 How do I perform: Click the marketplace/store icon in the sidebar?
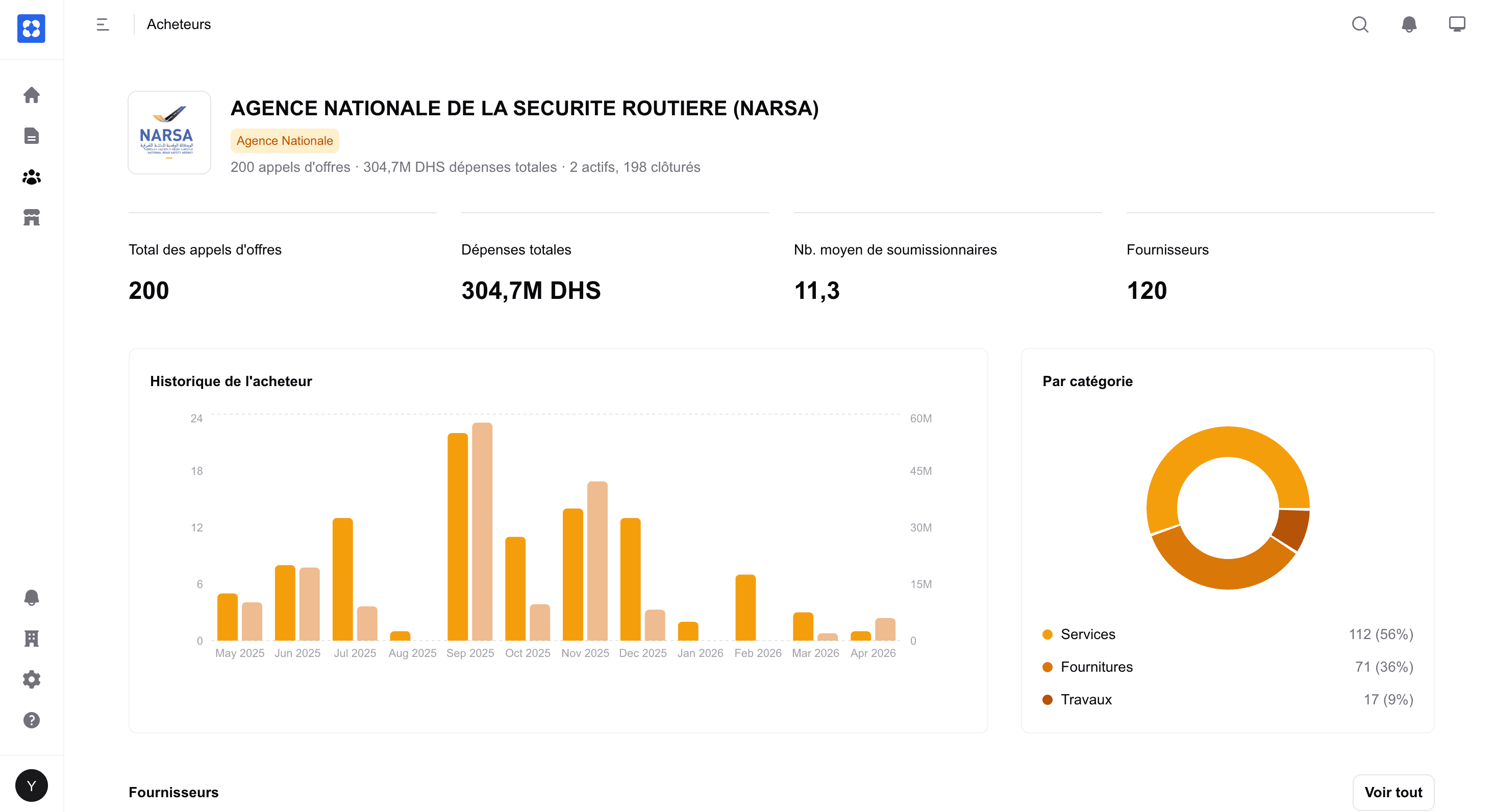click(x=31, y=218)
